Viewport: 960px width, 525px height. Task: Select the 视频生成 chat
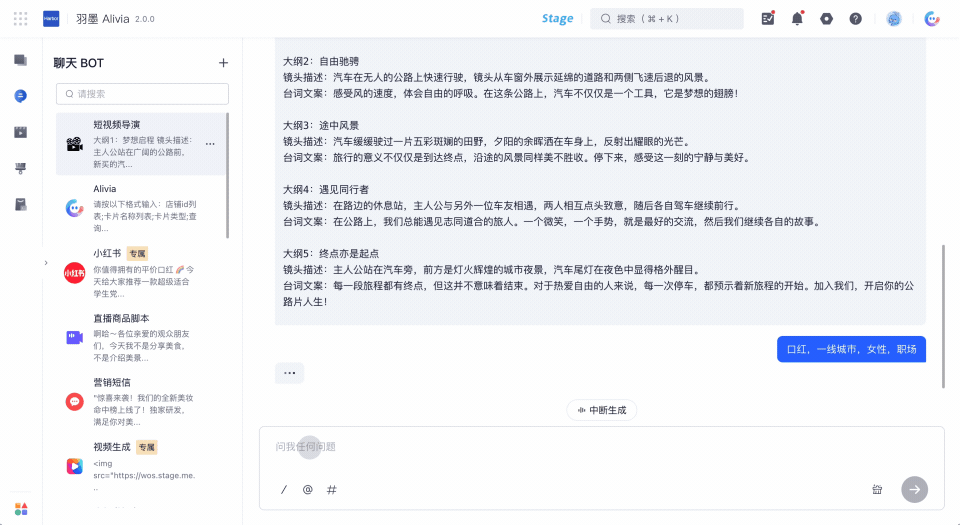pyautogui.click(x=141, y=466)
